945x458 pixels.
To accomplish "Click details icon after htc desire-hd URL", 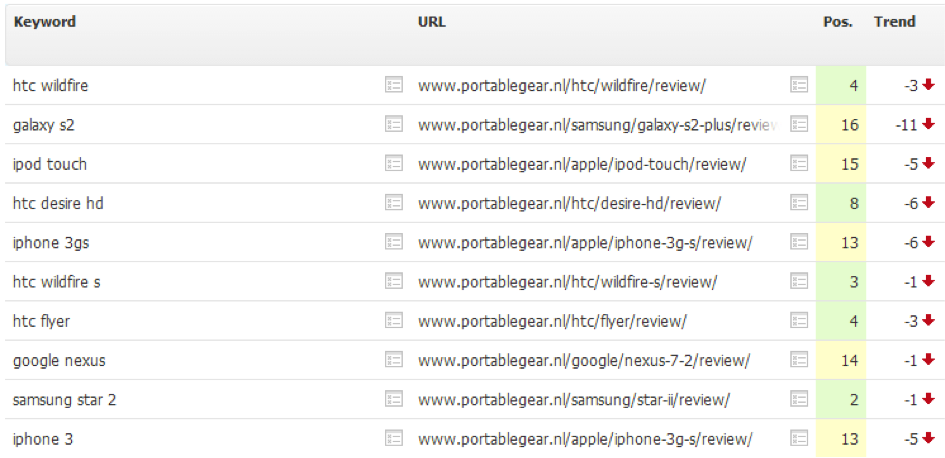I will click(x=799, y=203).
